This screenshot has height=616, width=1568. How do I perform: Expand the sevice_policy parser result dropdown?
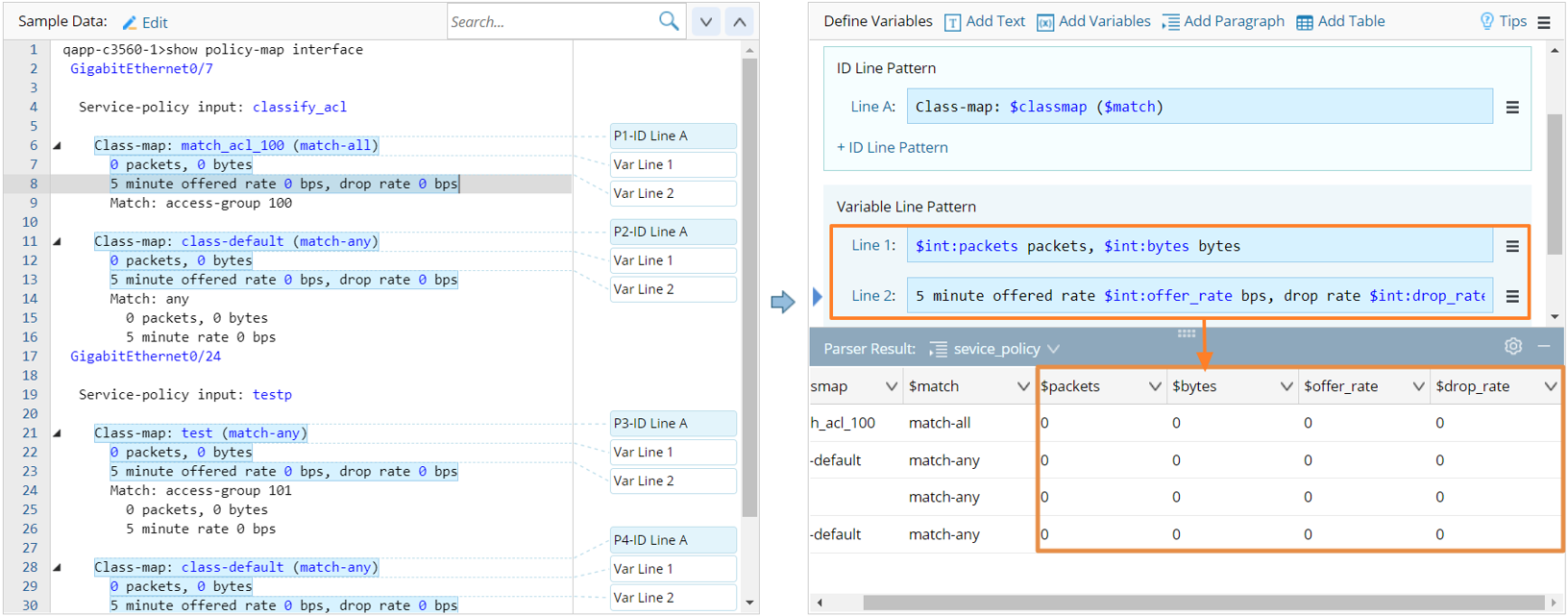click(x=1054, y=349)
